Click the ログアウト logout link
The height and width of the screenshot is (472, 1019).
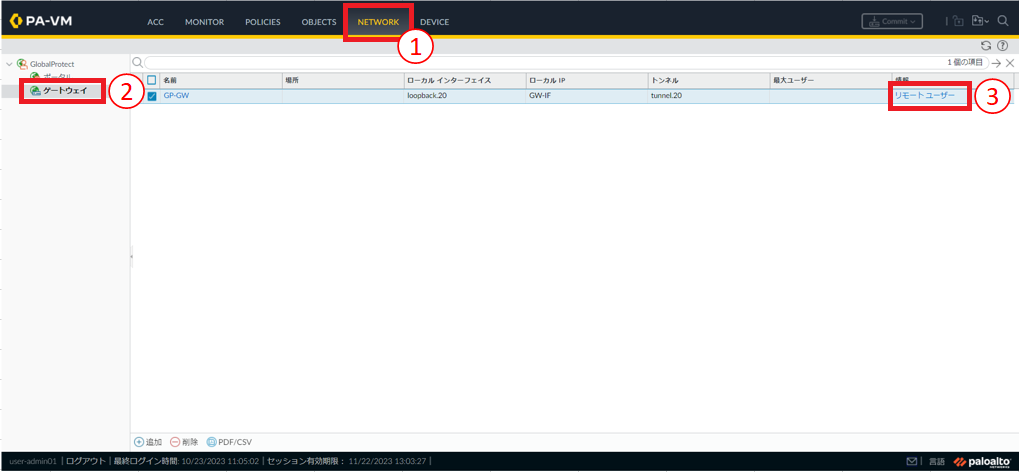(x=86, y=462)
